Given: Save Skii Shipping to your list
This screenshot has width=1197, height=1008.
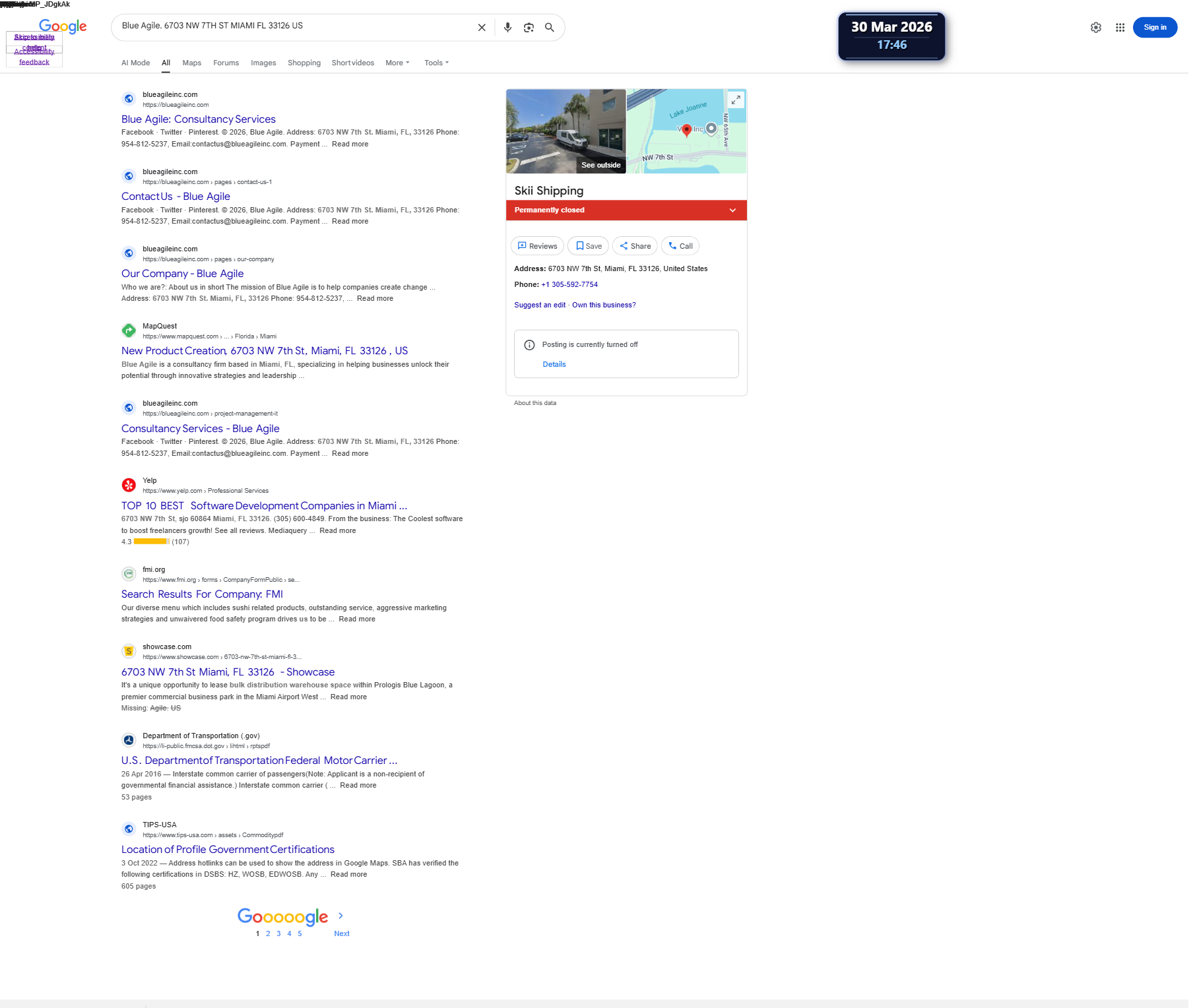Looking at the screenshot, I should (588, 246).
